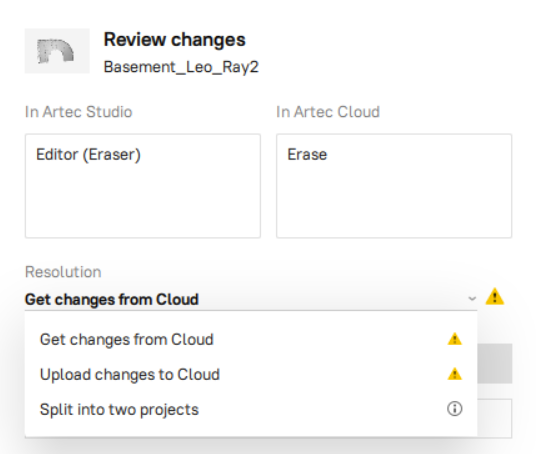Collapse the Resolution dropdown using its chevron
Screen dimensions: 536x454
point(472,298)
